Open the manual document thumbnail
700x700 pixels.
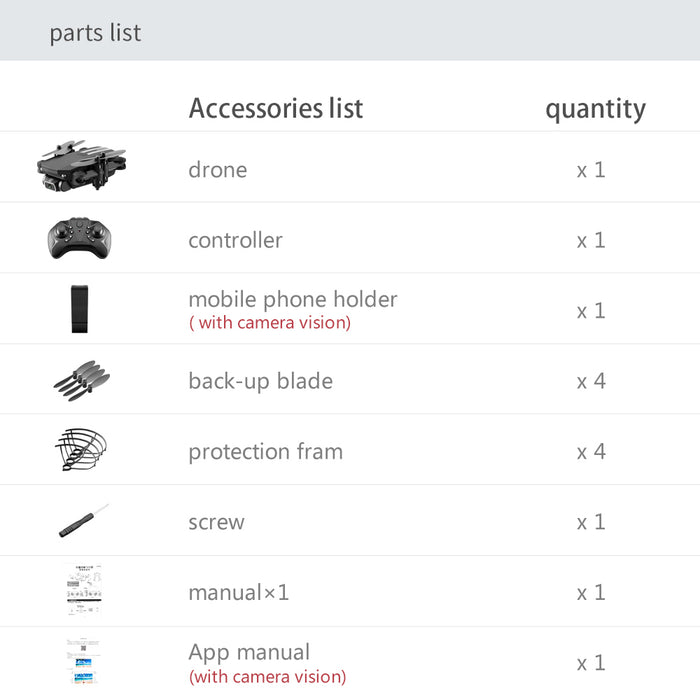(x=83, y=590)
